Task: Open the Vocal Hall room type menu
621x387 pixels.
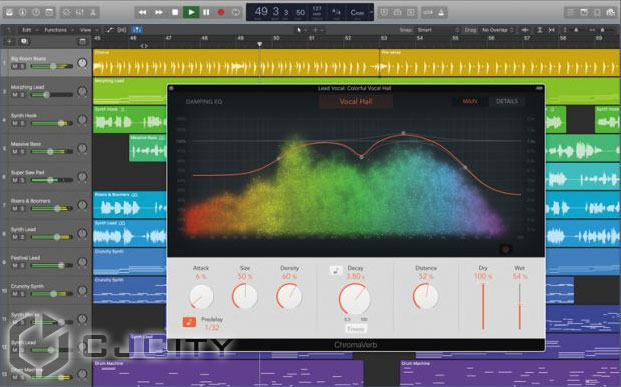Action: [356, 101]
